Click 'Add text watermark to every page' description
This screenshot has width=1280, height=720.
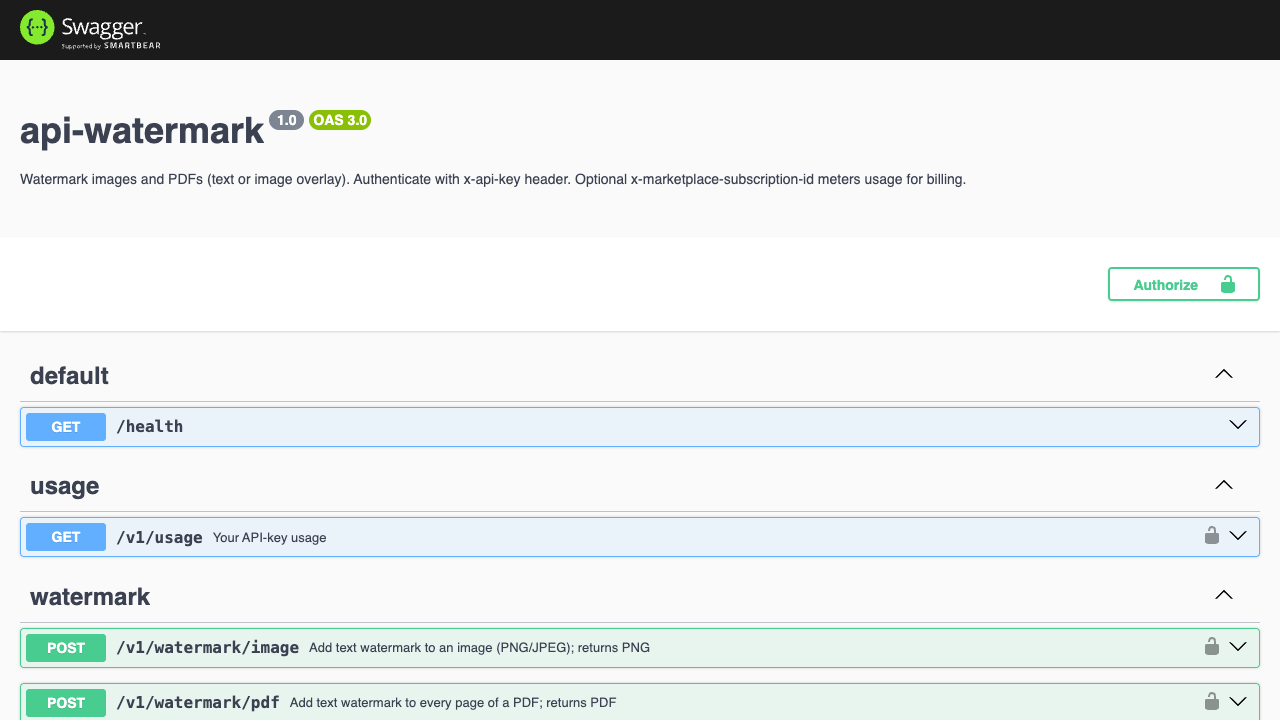pyautogui.click(x=453, y=703)
